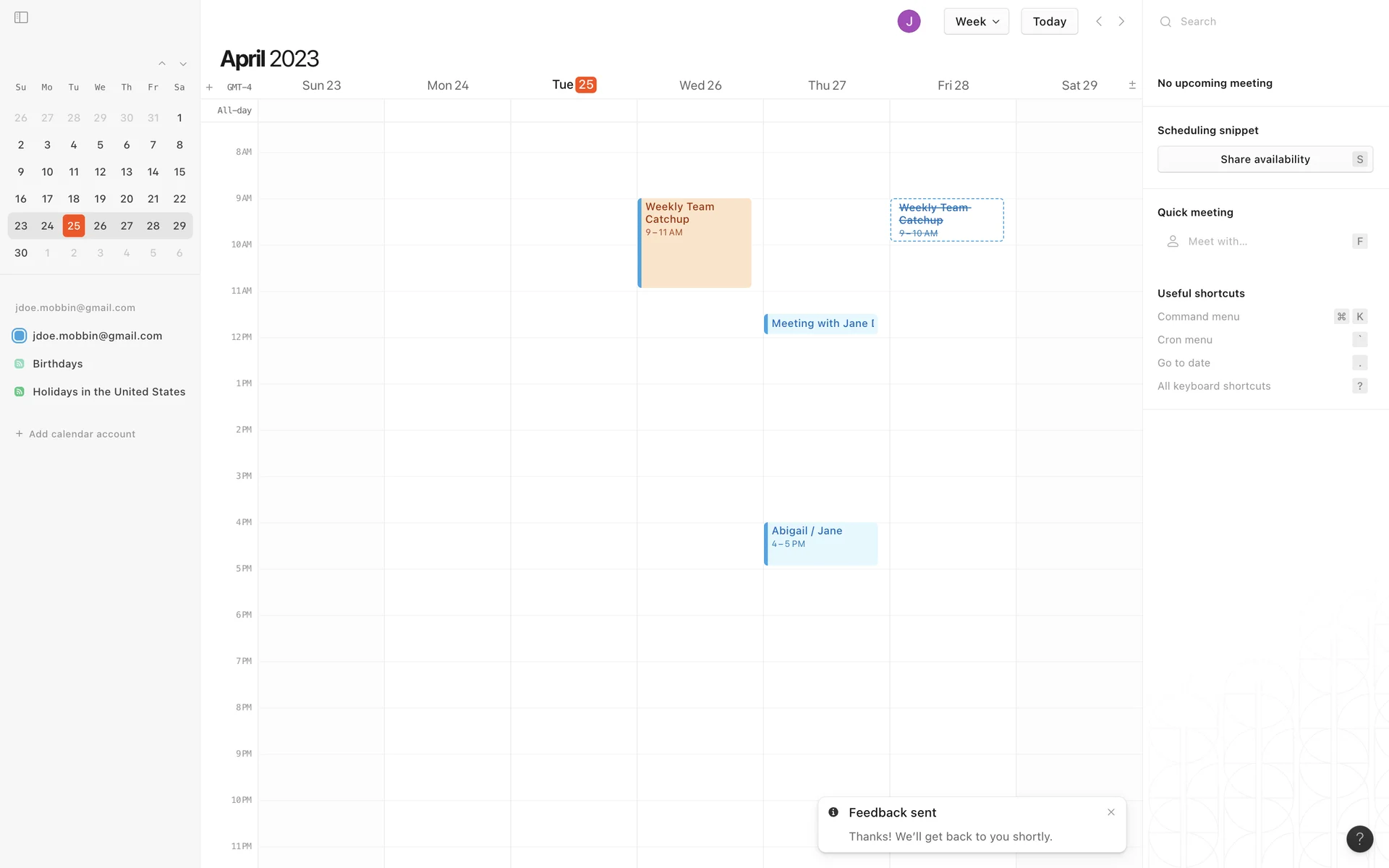Go to previous month in mini calendar

pyautogui.click(x=162, y=64)
